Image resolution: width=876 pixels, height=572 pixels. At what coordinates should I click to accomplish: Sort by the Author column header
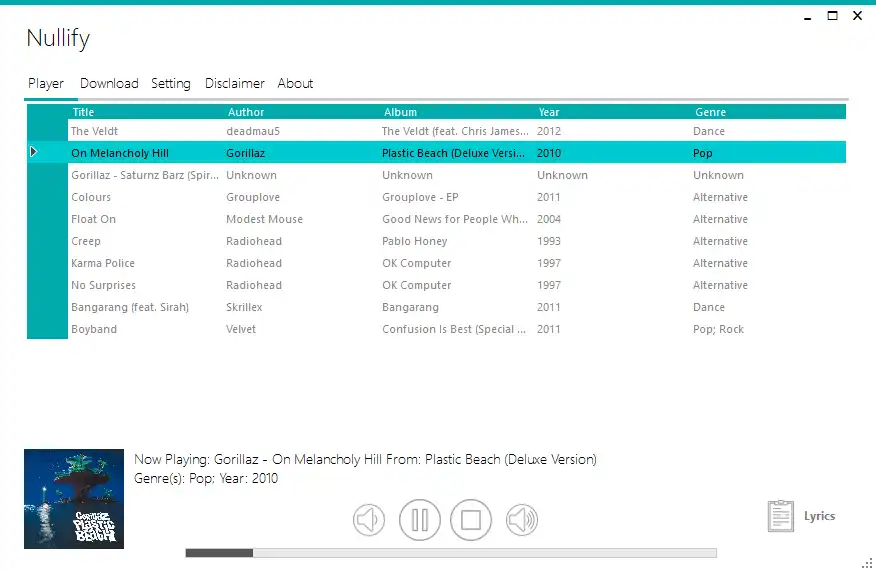[x=246, y=112]
